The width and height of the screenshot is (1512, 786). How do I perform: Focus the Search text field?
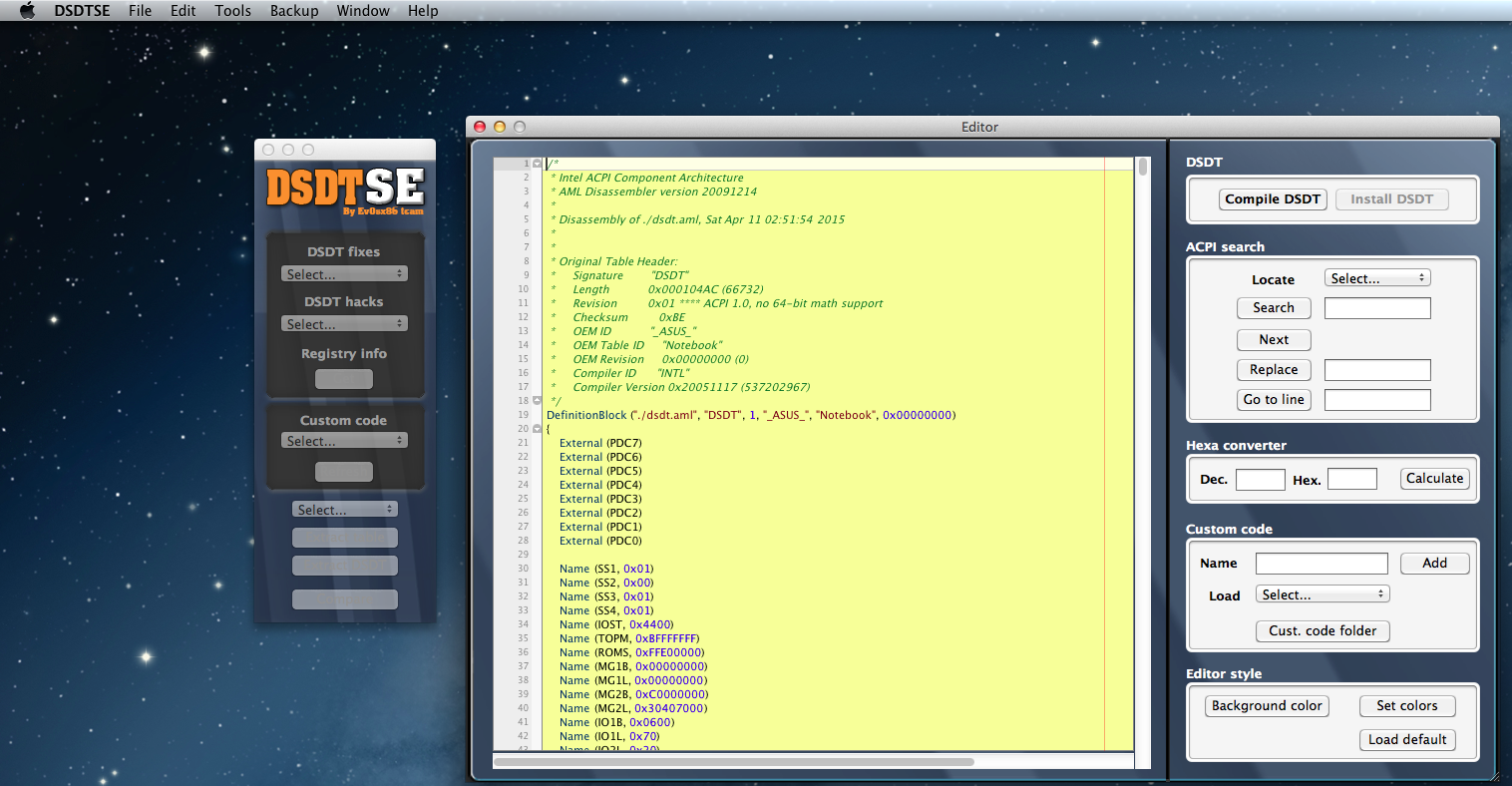[1377, 308]
